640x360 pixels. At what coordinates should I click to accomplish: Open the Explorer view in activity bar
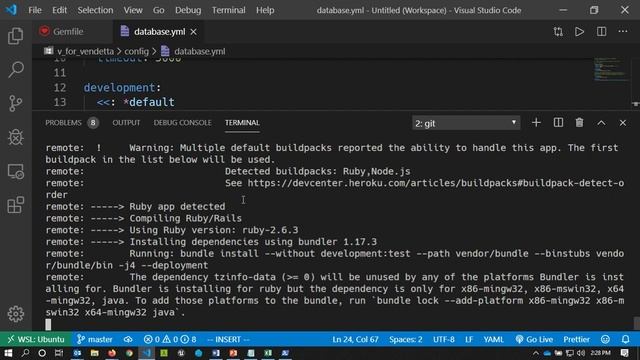pos(16,36)
